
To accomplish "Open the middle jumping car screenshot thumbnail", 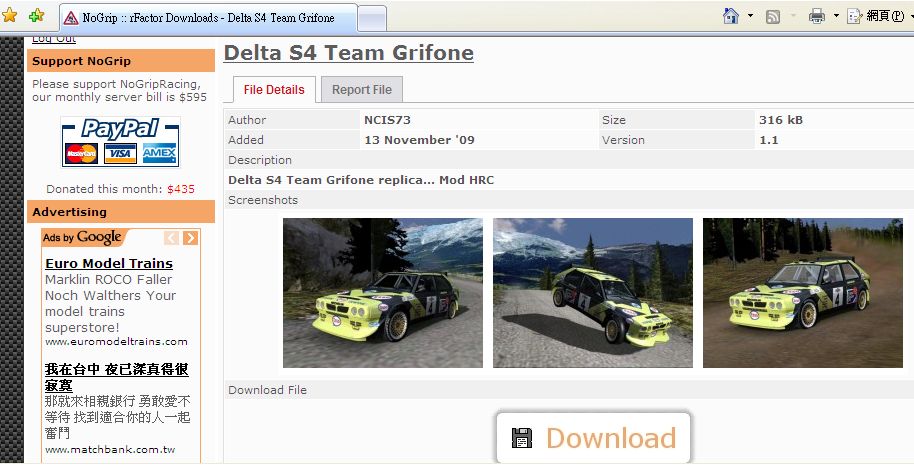I will click(592, 292).
